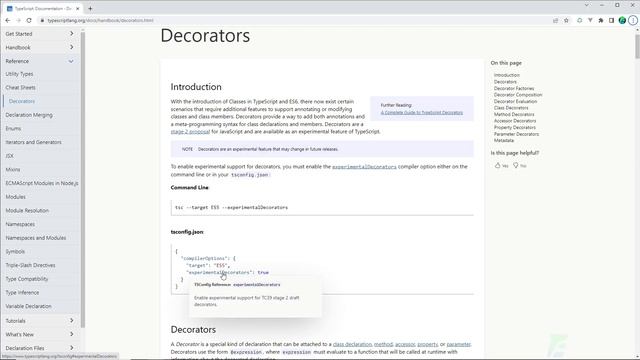Click the sidebar scrollbar
The image size is (640, 360).
coord(83,180)
